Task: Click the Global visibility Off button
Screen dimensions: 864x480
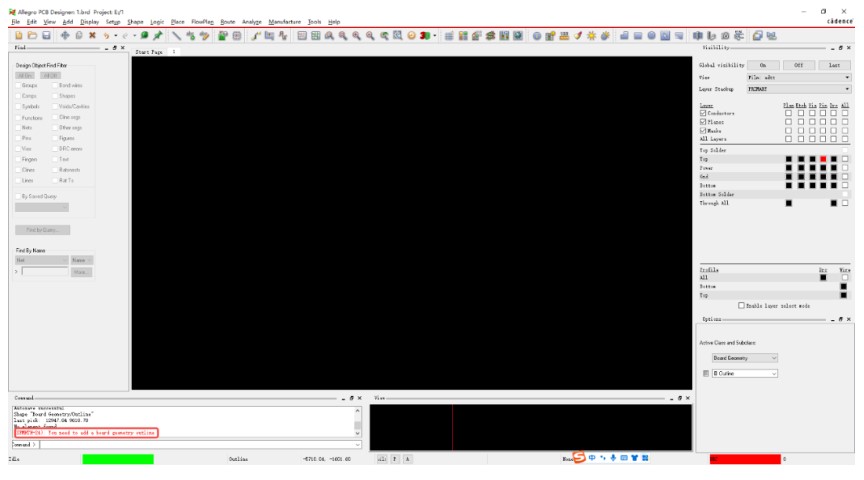Action: point(798,65)
